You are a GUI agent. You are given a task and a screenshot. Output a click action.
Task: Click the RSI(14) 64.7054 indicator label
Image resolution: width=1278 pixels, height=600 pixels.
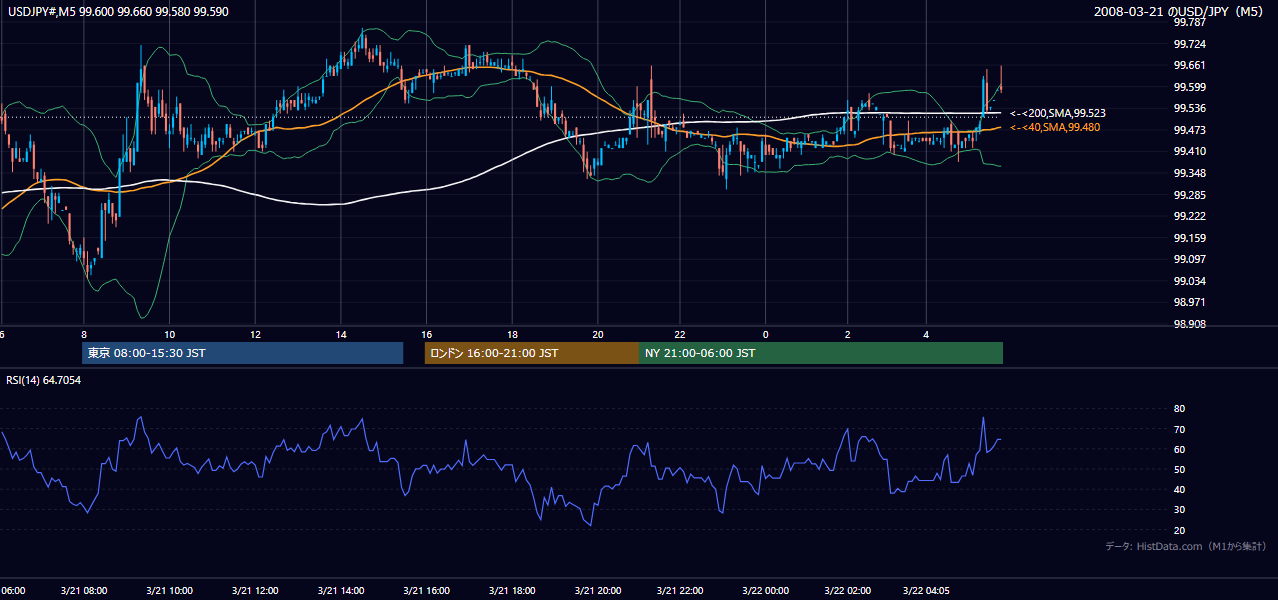pos(44,380)
